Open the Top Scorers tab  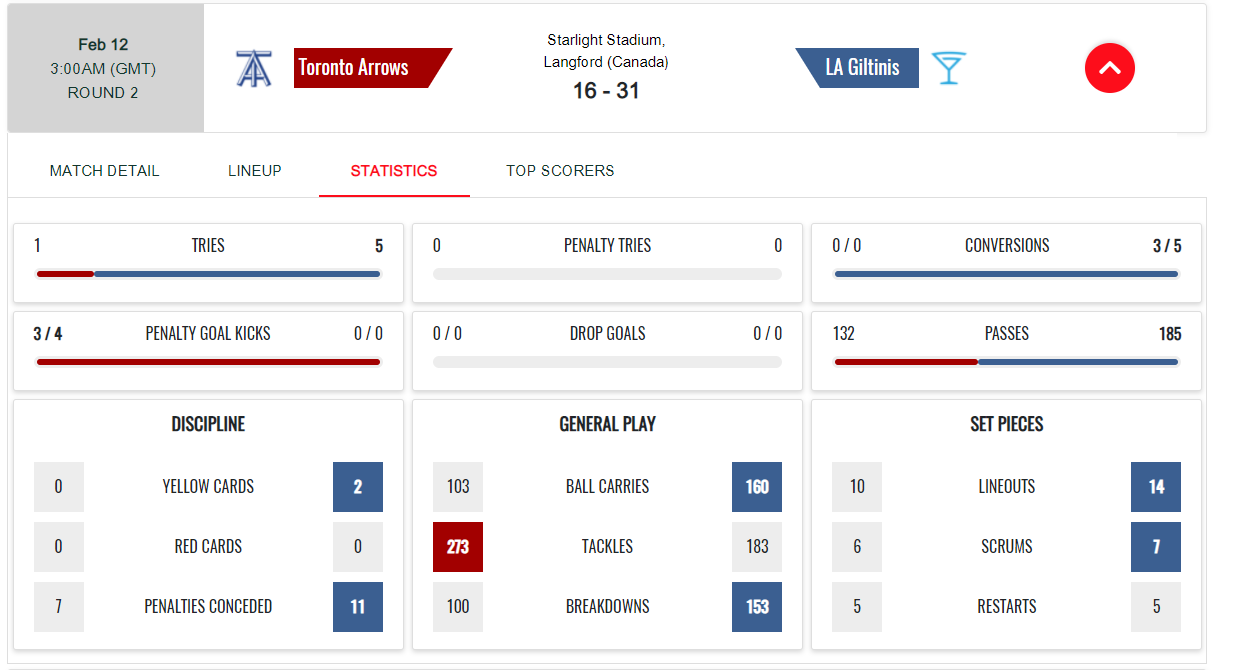point(560,171)
